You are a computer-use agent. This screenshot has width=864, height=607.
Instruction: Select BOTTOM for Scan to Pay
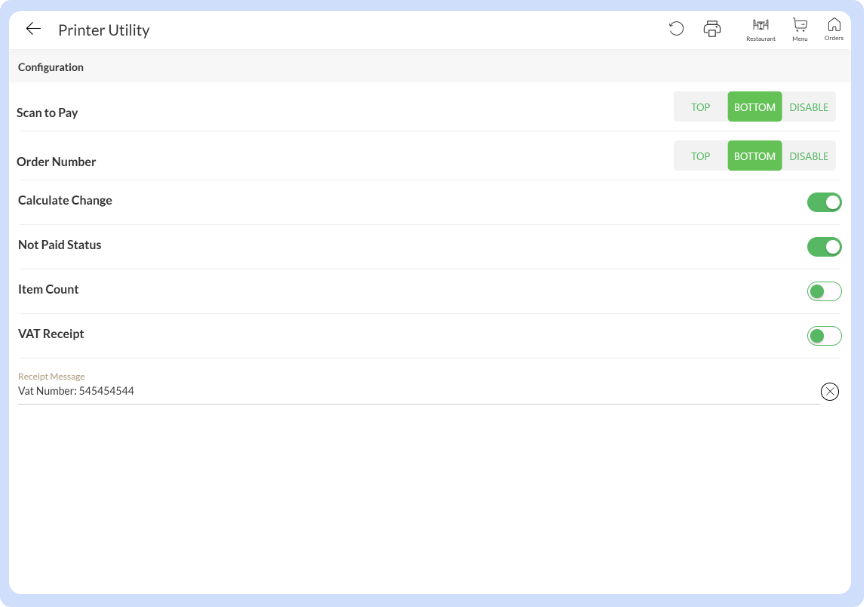coord(754,107)
